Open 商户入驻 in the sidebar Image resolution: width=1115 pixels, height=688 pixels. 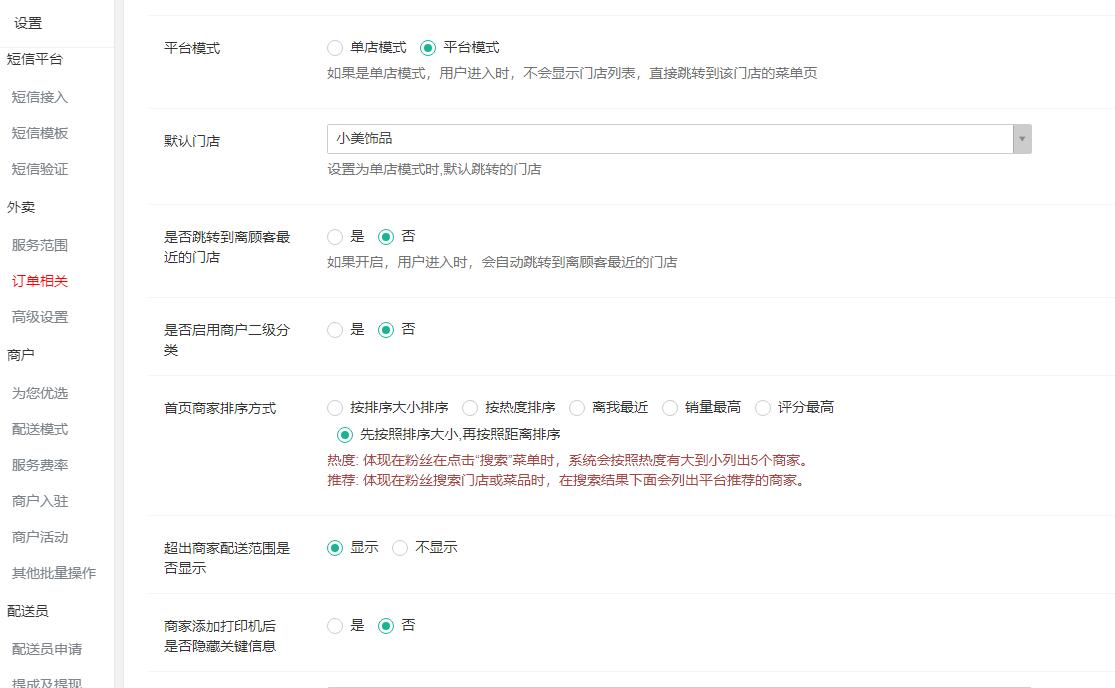[40, 501]
